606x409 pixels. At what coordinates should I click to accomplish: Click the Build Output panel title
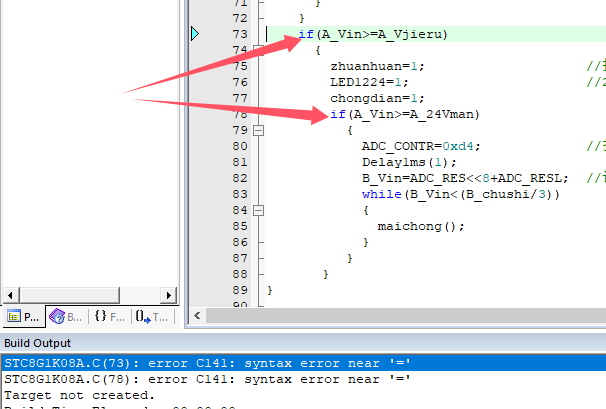[x=37, y=343]
